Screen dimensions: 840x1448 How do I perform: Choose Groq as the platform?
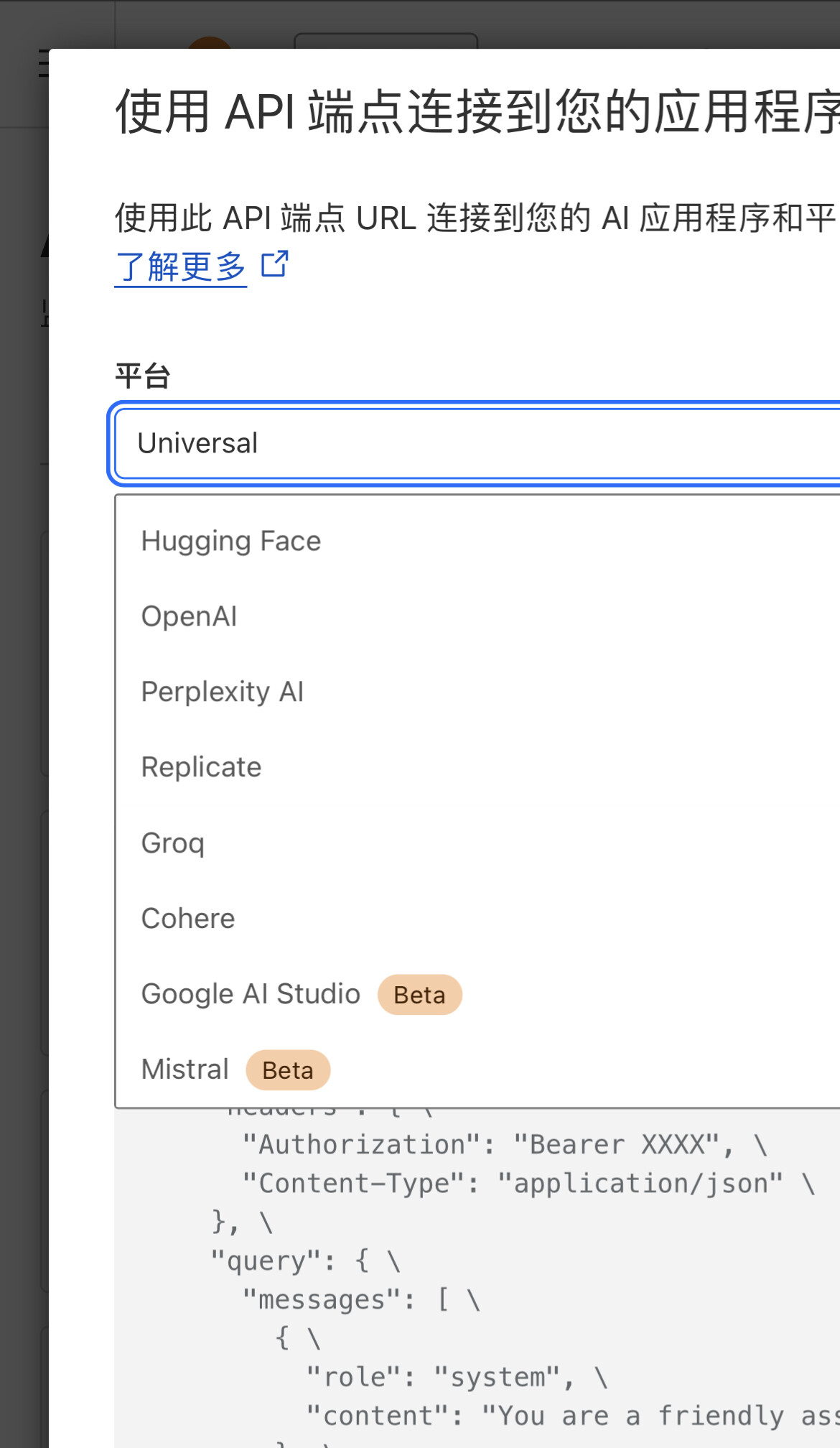pyautogui.click(x=477, y=843)
